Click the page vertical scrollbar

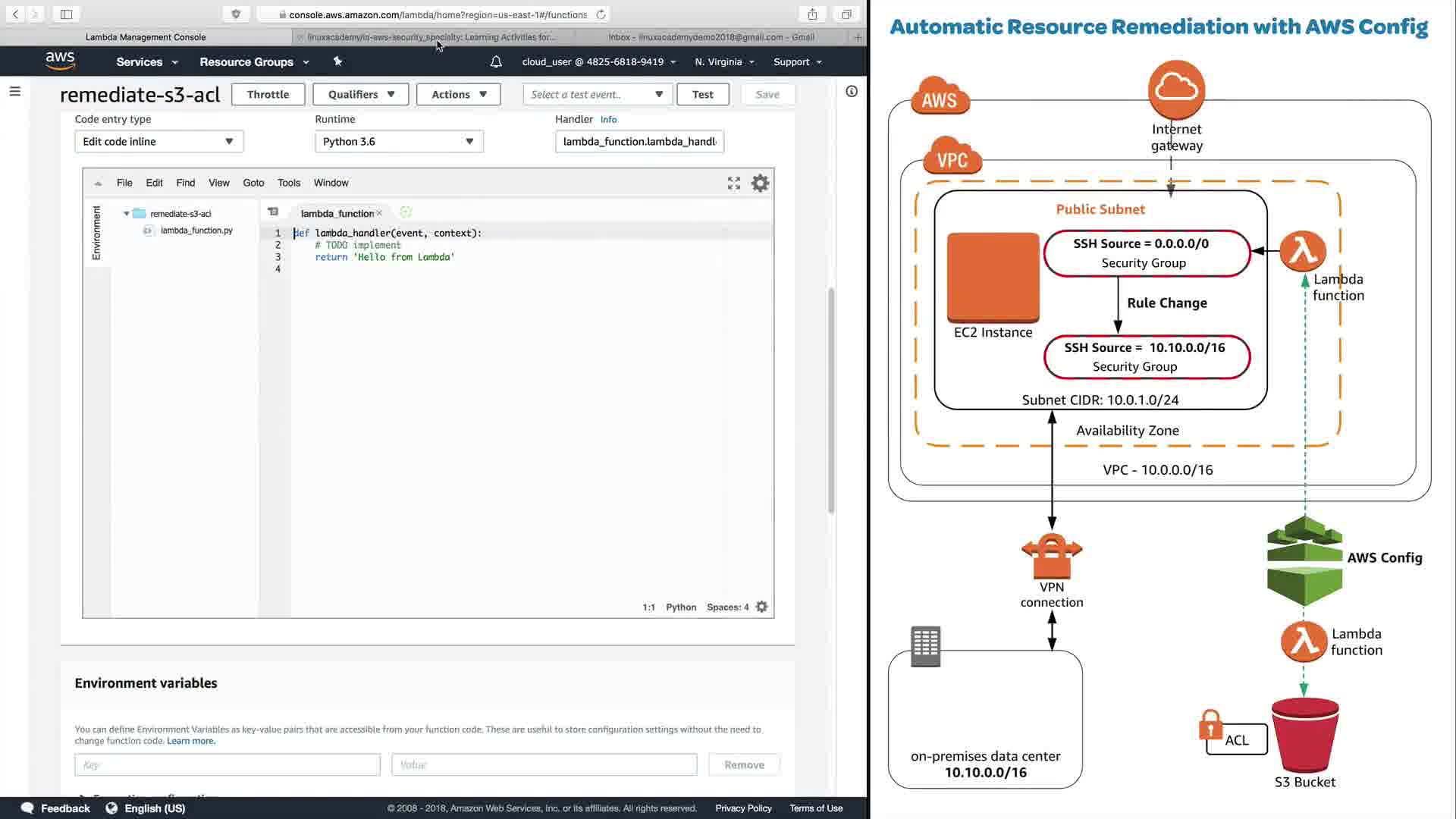(x=831, y=400)
